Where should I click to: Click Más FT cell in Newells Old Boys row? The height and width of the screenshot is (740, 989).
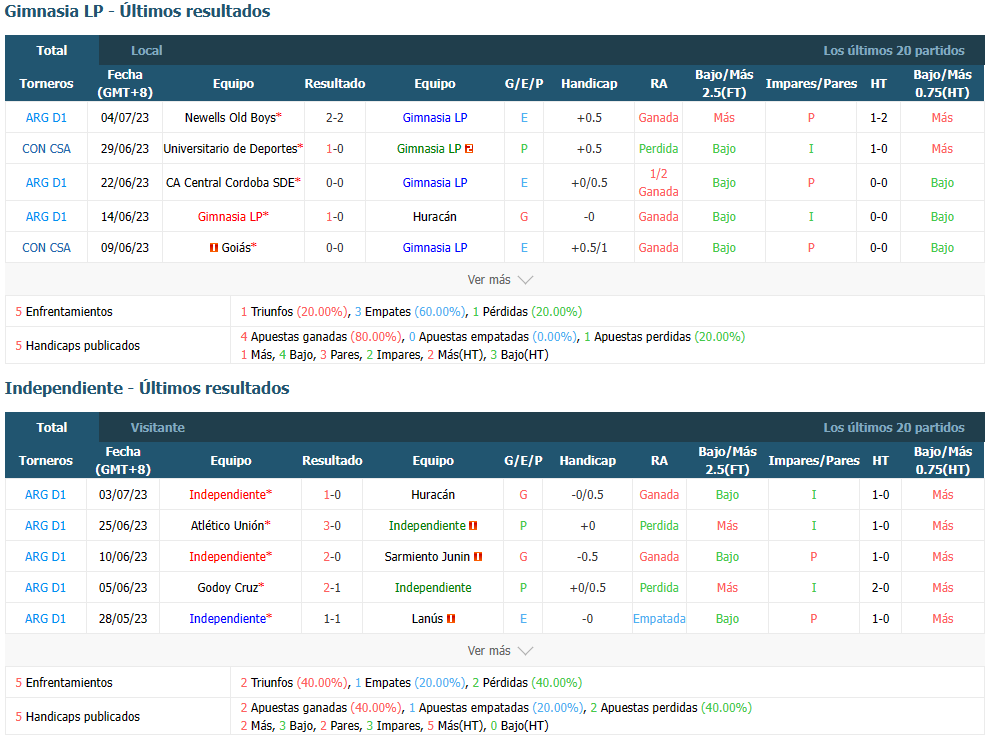(x=724, y=118)
